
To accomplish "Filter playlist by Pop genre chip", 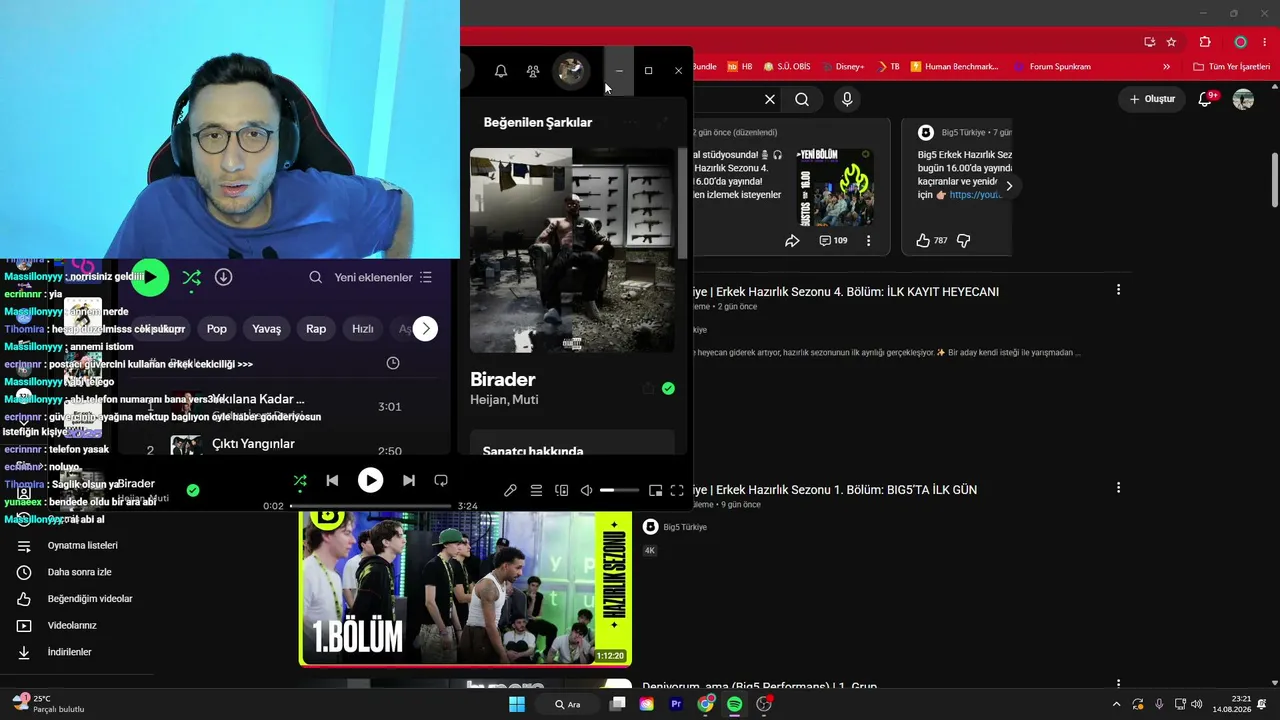I will click(217, 329).
